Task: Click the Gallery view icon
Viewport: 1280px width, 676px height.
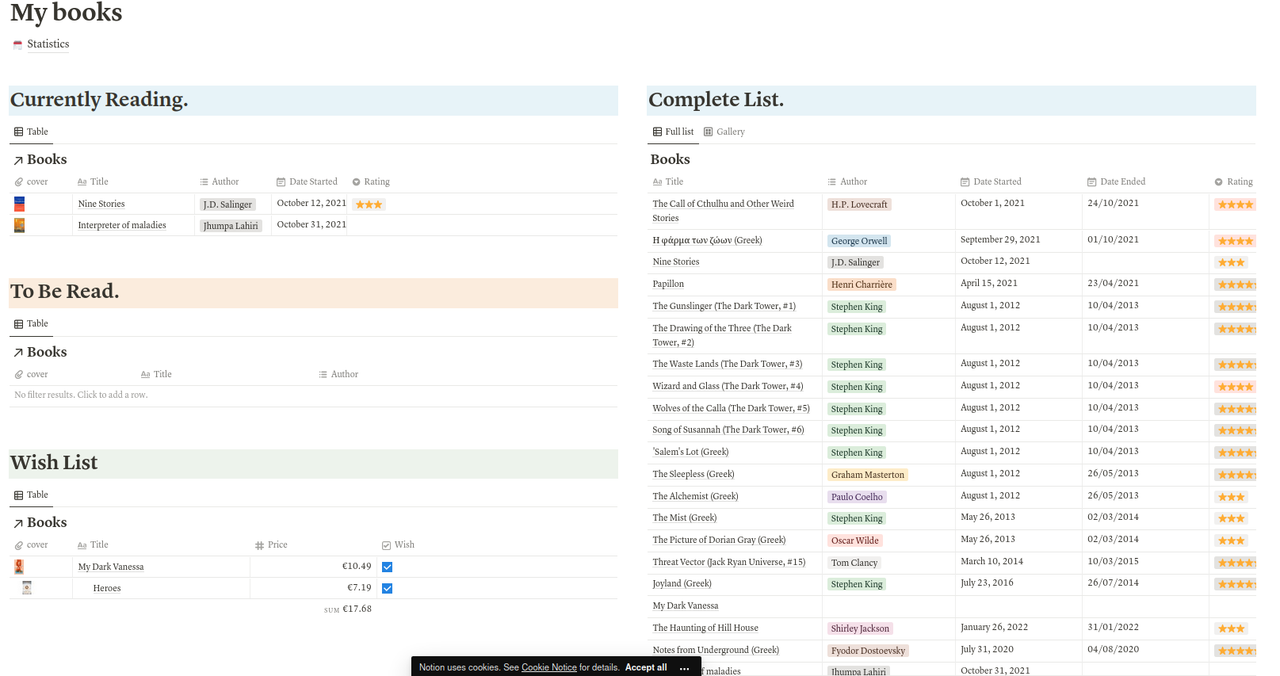Action: pos(708,132)
